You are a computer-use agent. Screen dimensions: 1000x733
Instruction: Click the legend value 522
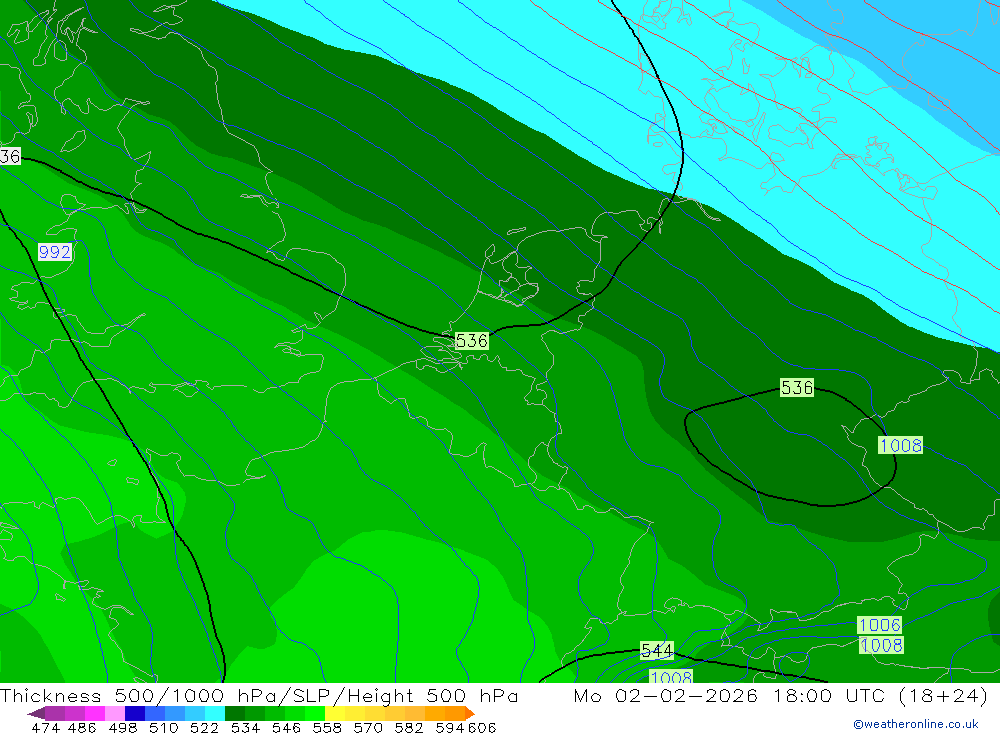(x=204, y=728)
